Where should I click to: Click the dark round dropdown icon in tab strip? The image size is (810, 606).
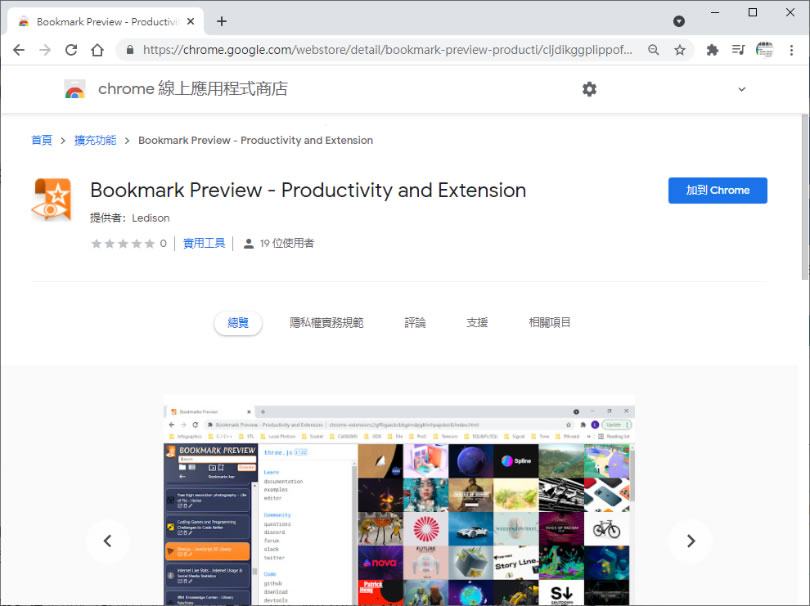click(x=679, y=21)
